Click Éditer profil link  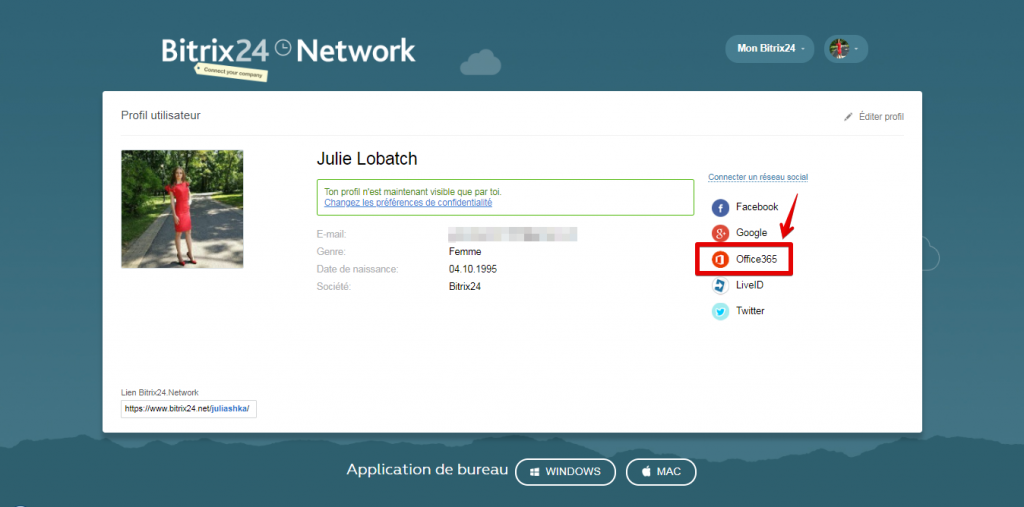[881, 117]
